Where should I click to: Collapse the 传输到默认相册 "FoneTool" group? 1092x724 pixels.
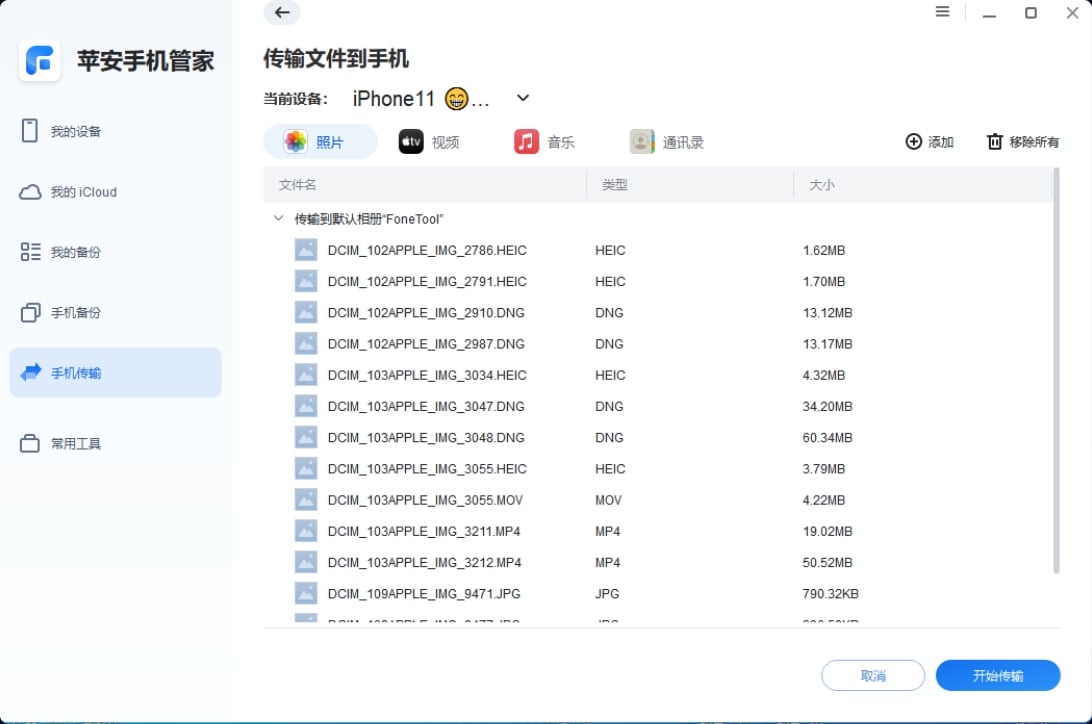[277, 218]
